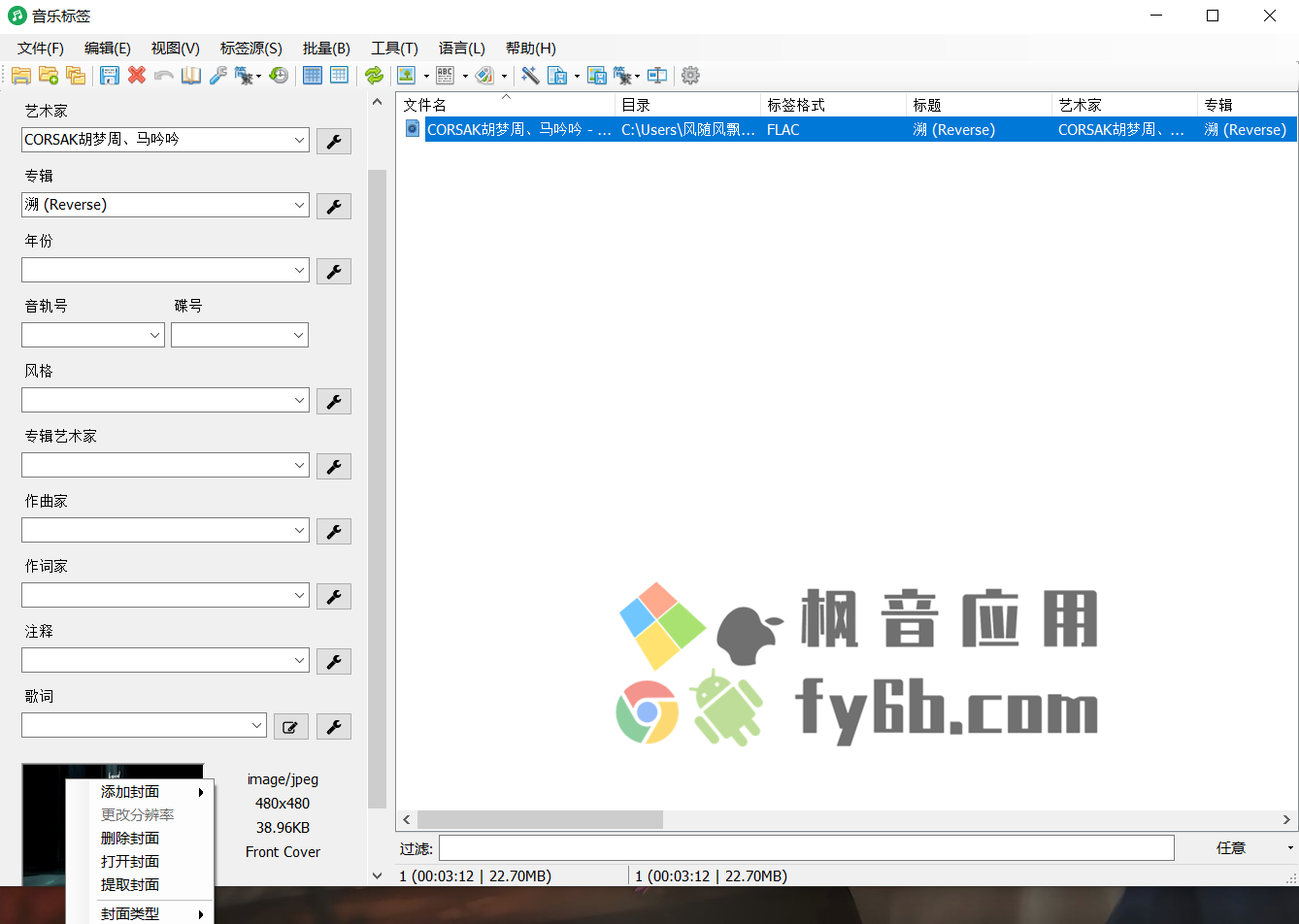Refresh list with green arrows icon

tap(374, 76)
